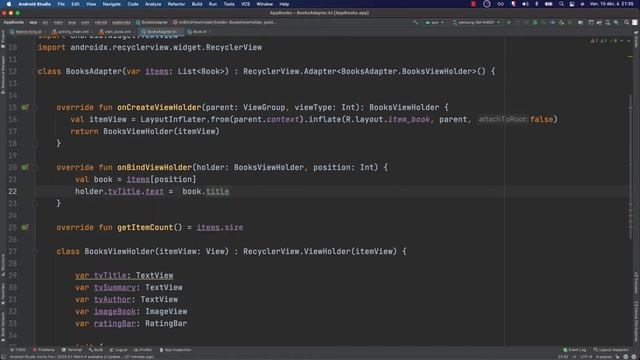Image resolution: width=640 pixels, height=360 pixels.
Task: Click the ratingBar variable declaration
Action: tap(115, 323)
